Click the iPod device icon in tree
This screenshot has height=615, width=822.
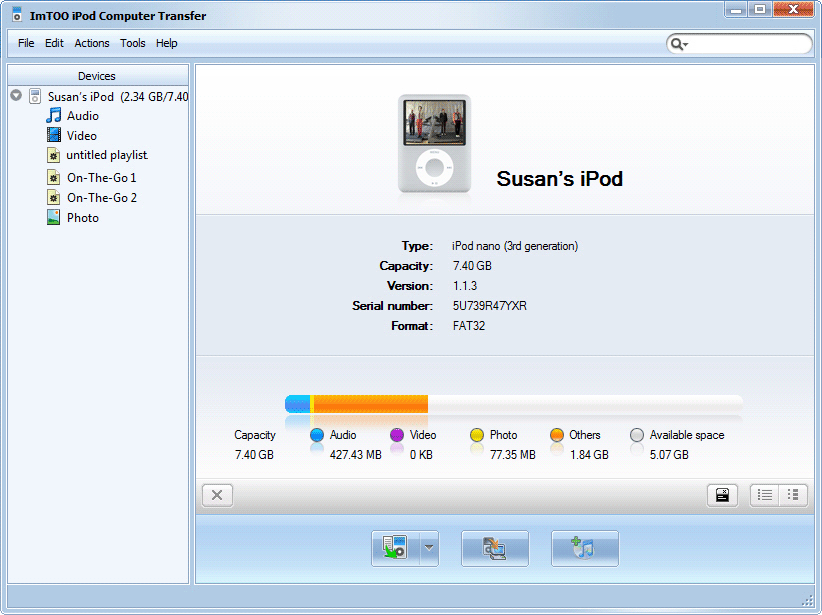[x=35, y=96]
